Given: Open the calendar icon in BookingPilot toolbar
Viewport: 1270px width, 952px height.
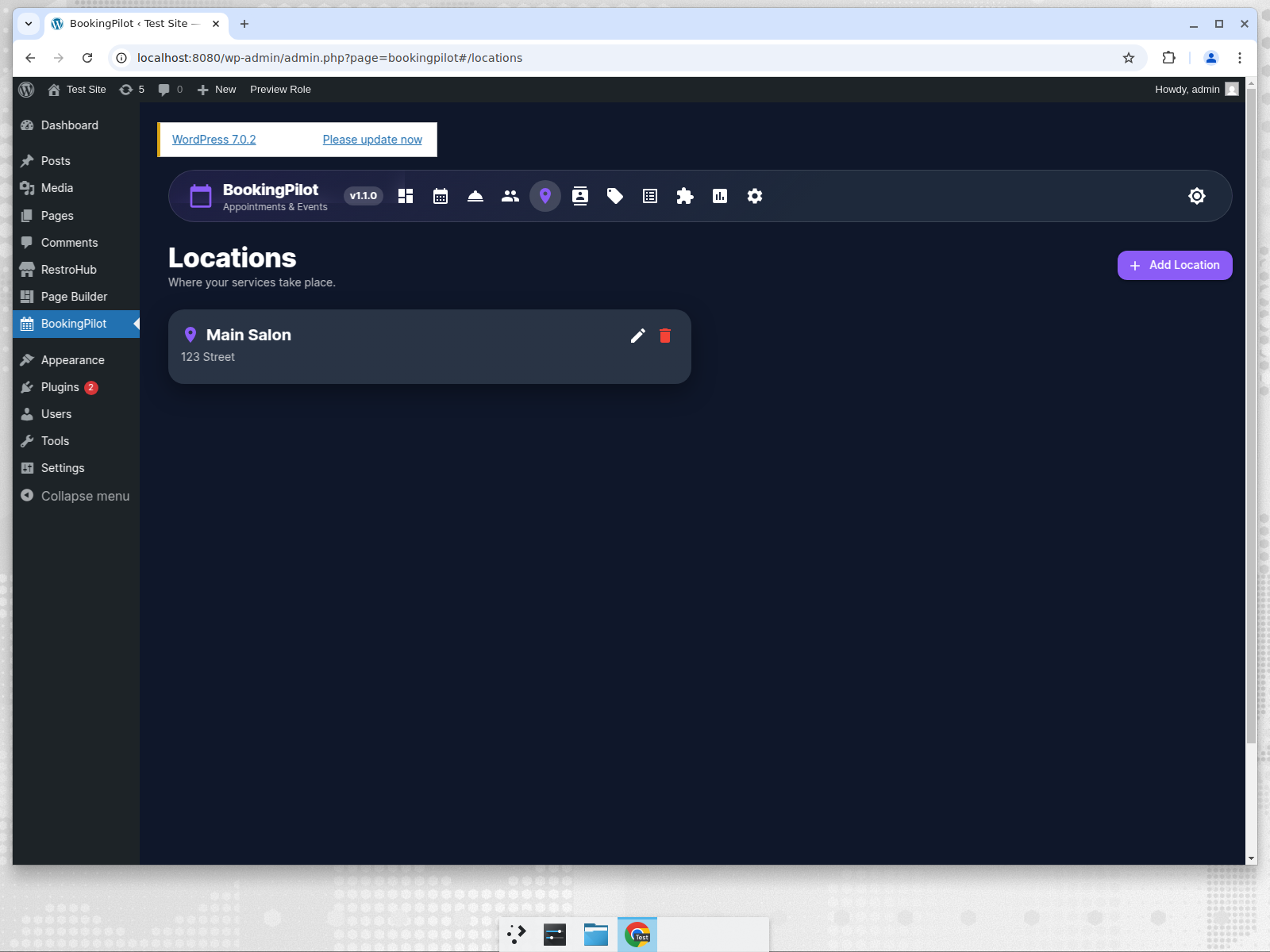Looking at the screenshot, I should click(441, 196).
